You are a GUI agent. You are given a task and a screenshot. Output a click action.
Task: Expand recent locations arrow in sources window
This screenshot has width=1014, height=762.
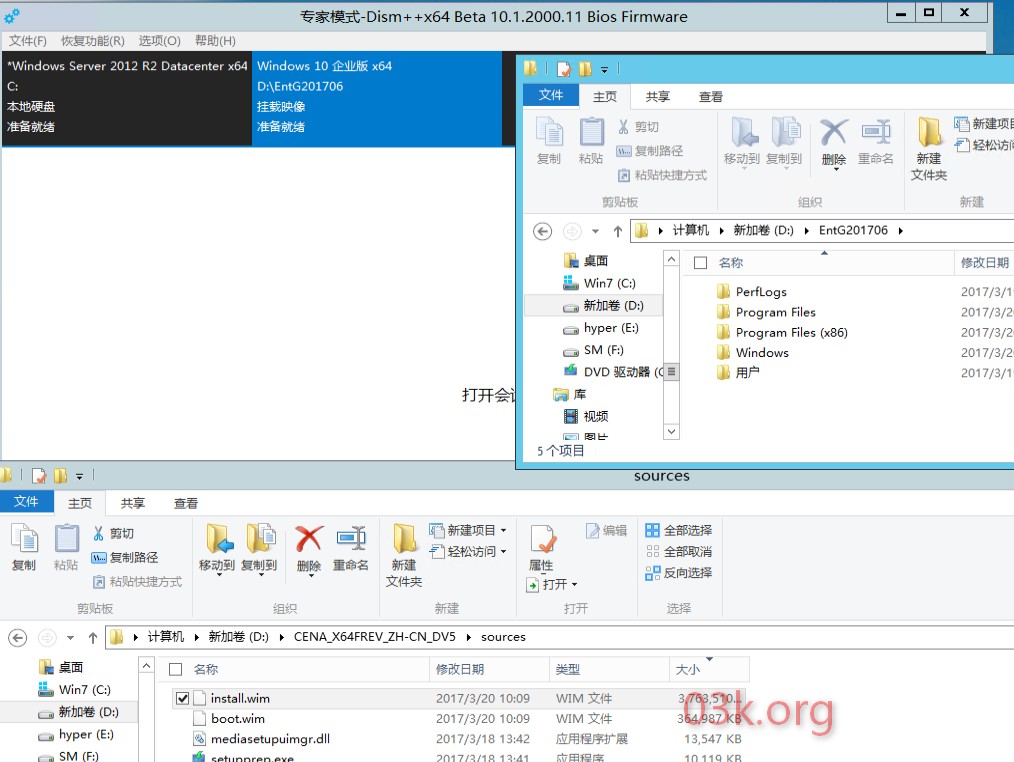click(70, 638)
